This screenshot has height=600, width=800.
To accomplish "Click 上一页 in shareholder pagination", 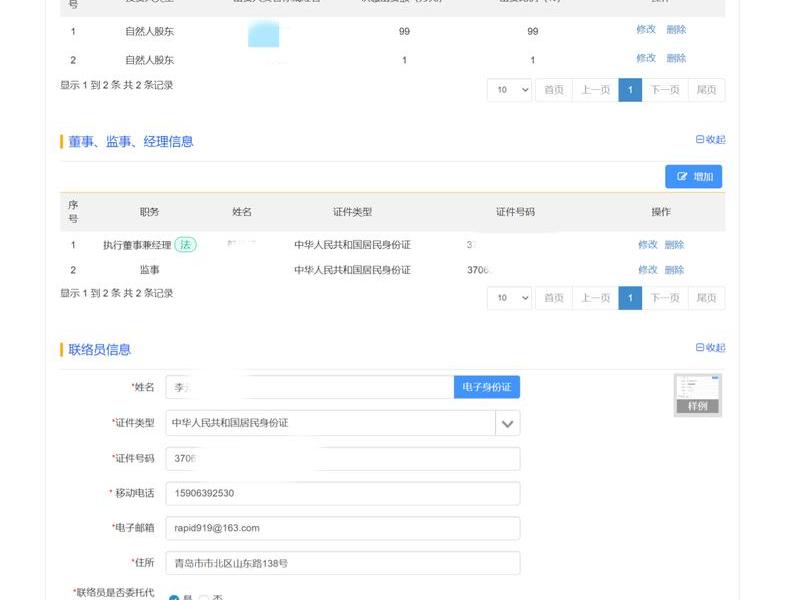I will pyautogui.click(x=595, y=90).
